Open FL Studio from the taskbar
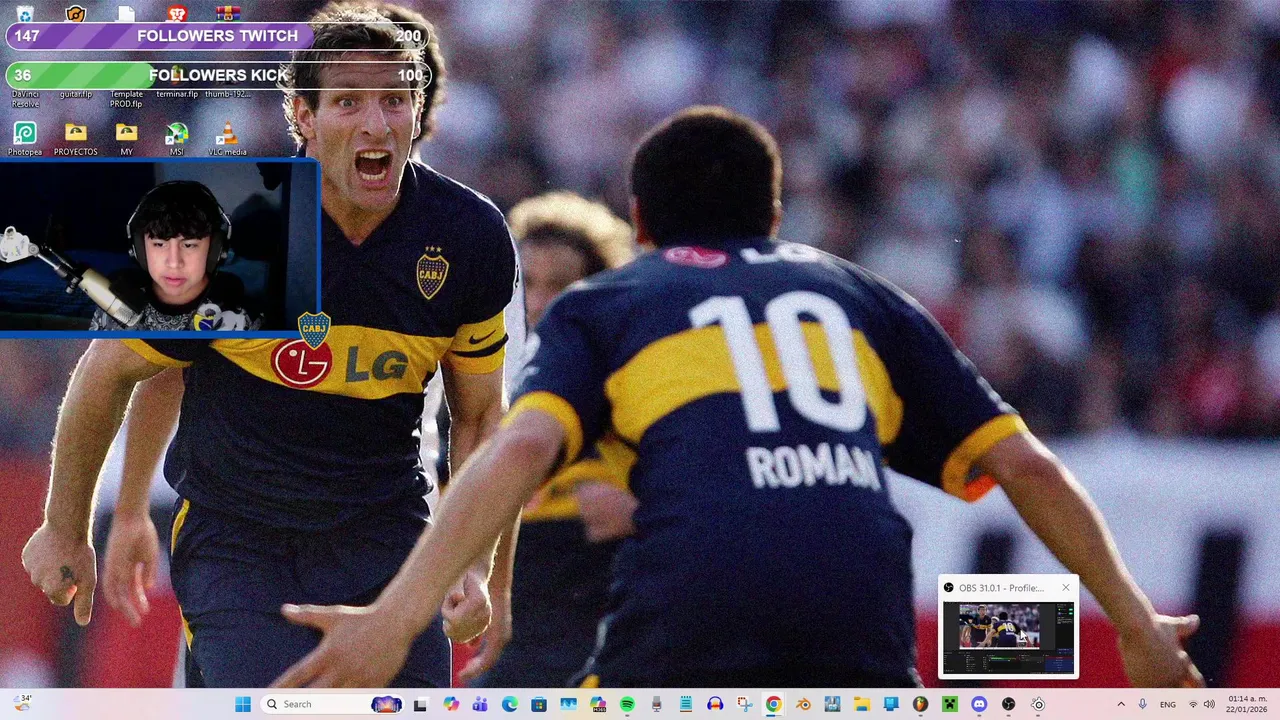This screenshot has width=1280, height=720. (920, 704)
